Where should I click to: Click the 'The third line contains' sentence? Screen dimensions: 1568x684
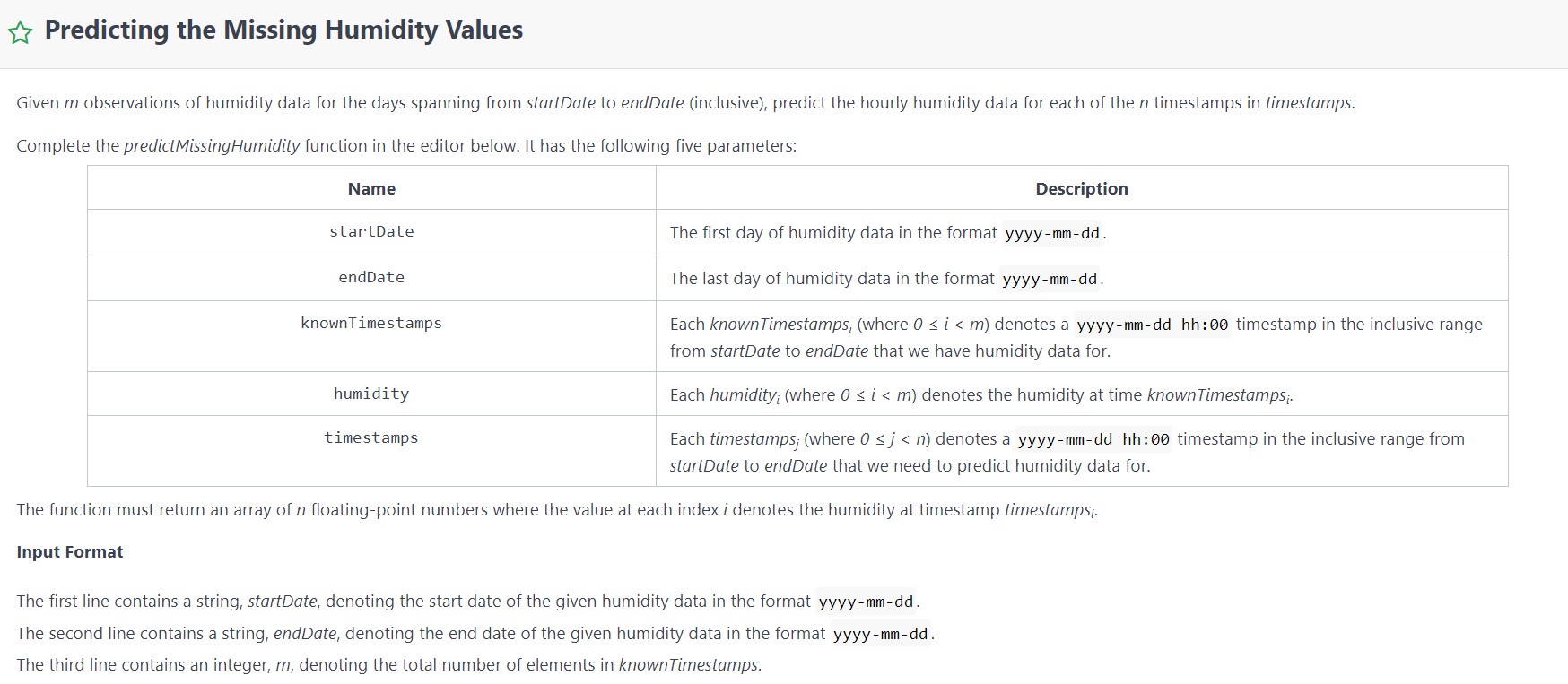(x=388, y=665)
